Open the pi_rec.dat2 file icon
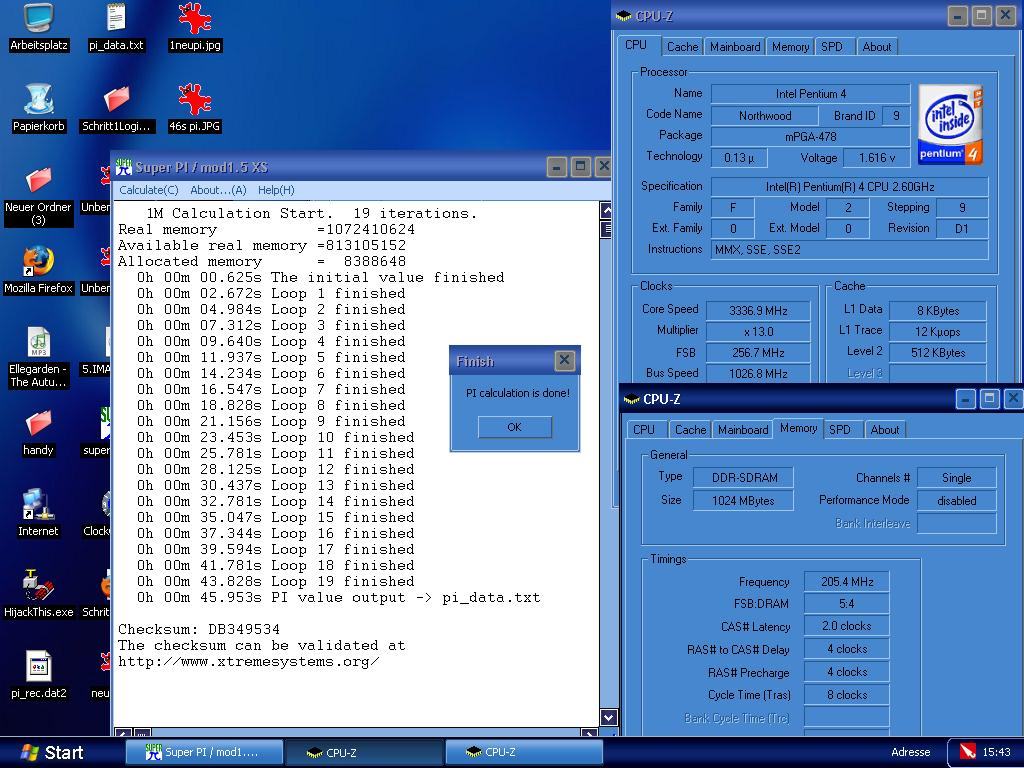The width and height of the screenshot is (1024, 768). pyautogui.click(x=39, y=675)
